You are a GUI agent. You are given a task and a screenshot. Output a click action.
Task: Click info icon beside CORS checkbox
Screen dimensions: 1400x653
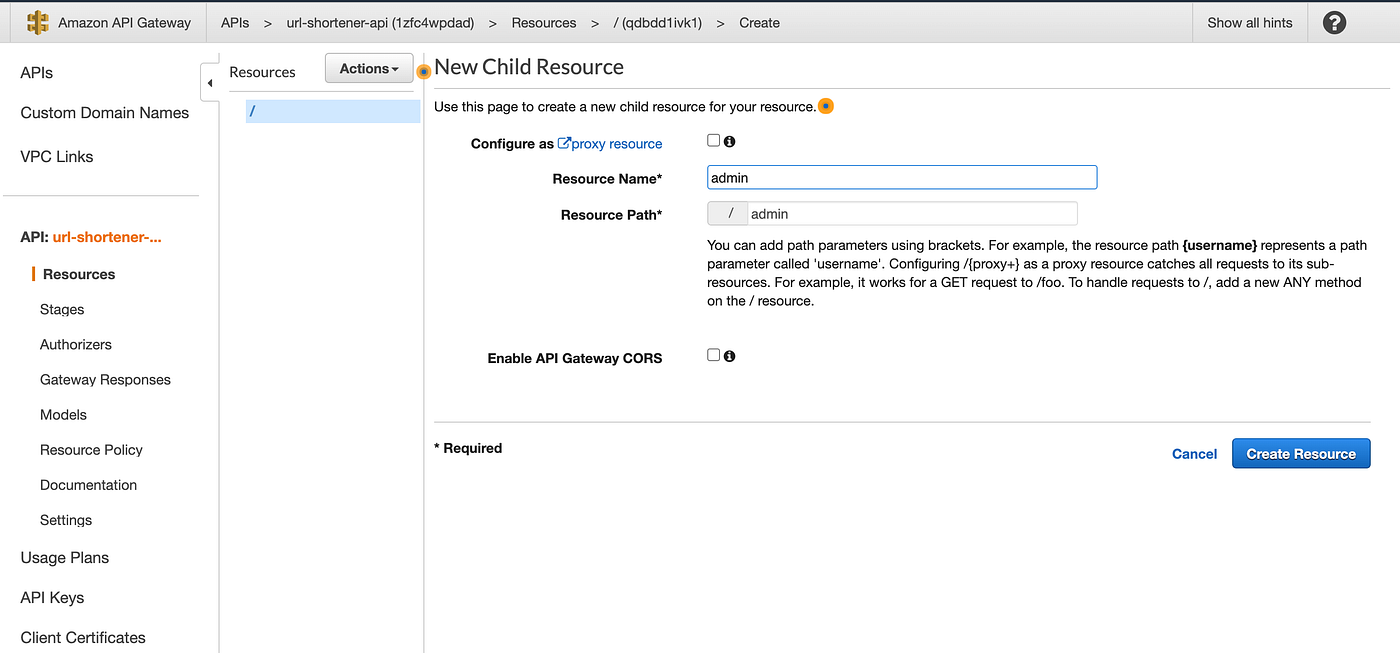(x=730, y=356)
